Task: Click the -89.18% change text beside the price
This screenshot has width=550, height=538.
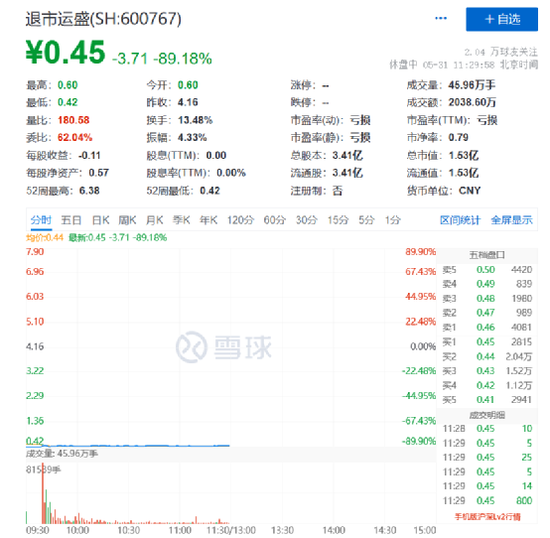Action: tap(182, 59)
